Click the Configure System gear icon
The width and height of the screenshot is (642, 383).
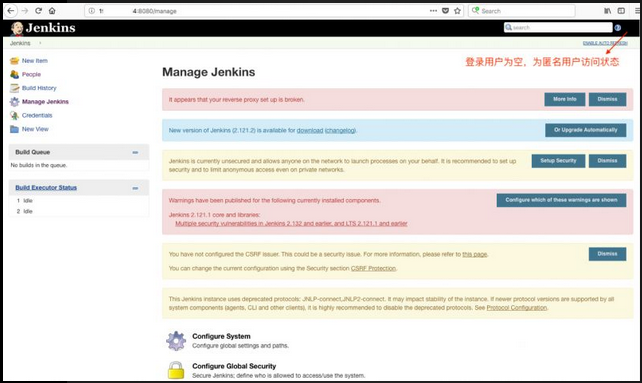[x=176, y=341]
